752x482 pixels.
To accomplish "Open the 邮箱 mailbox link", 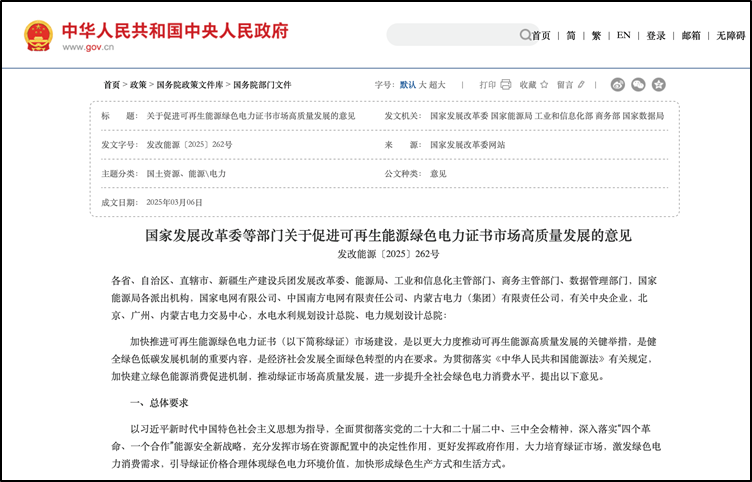I will [691, 35].
